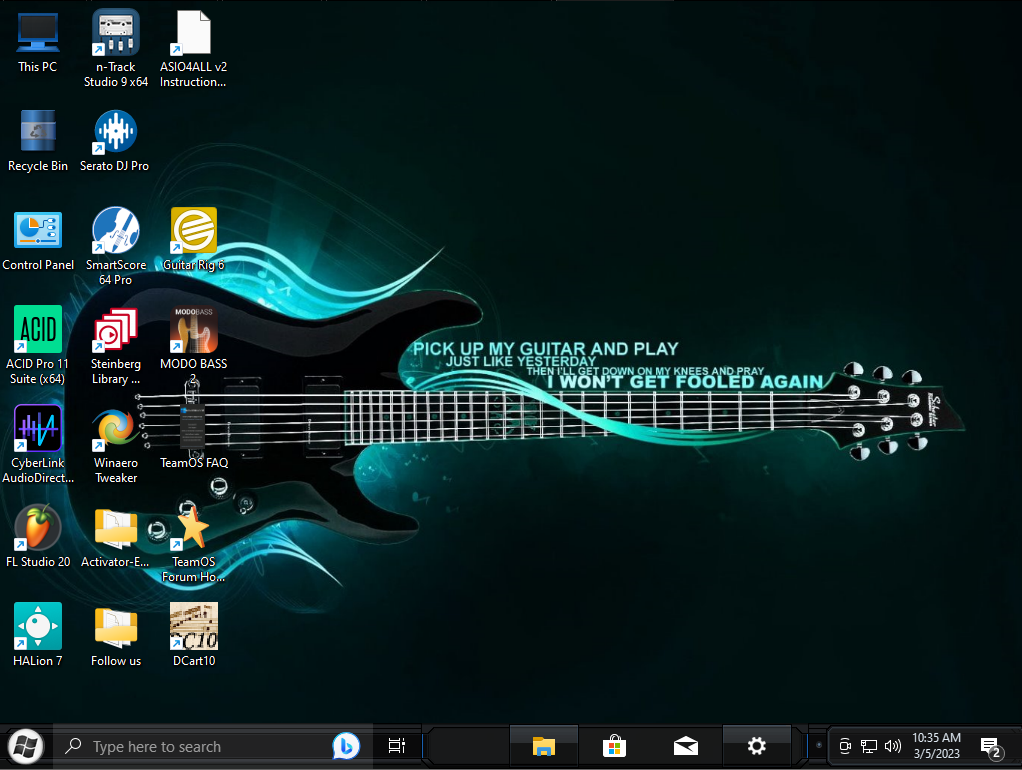Launch Microsoft Store from the taskbar

point(614,747)
